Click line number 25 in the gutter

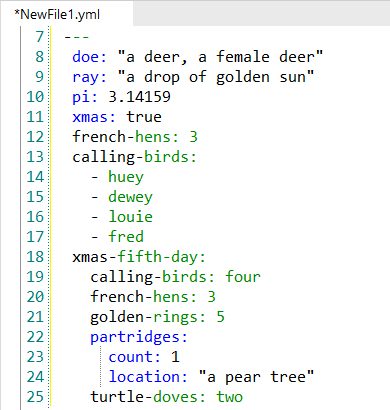(x=35, y=397)
